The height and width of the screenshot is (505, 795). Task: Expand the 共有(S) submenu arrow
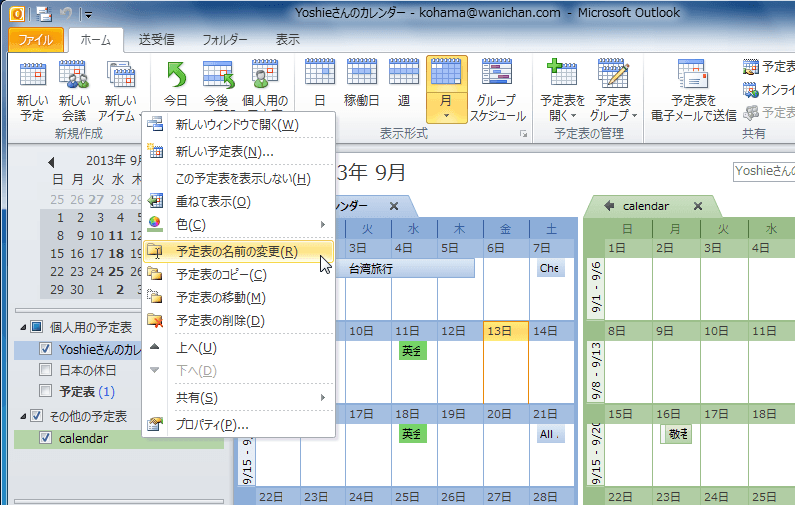point(322,398)
